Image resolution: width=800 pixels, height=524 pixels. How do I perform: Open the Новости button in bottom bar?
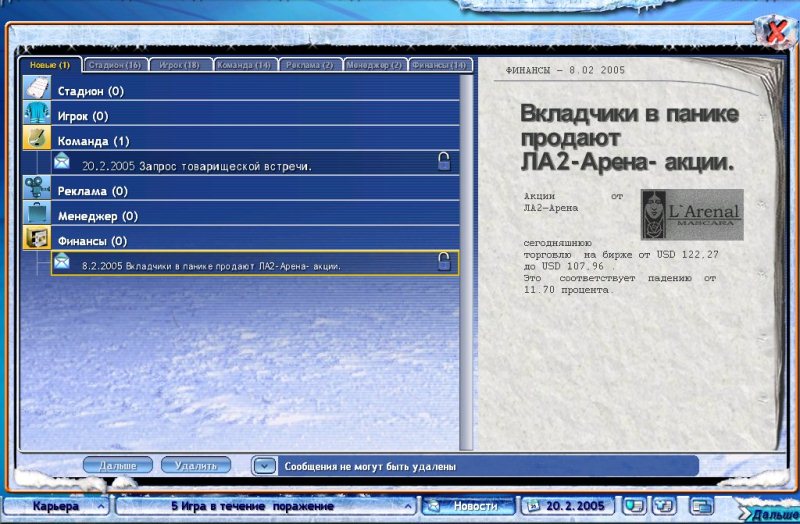(x=468, y=506)
